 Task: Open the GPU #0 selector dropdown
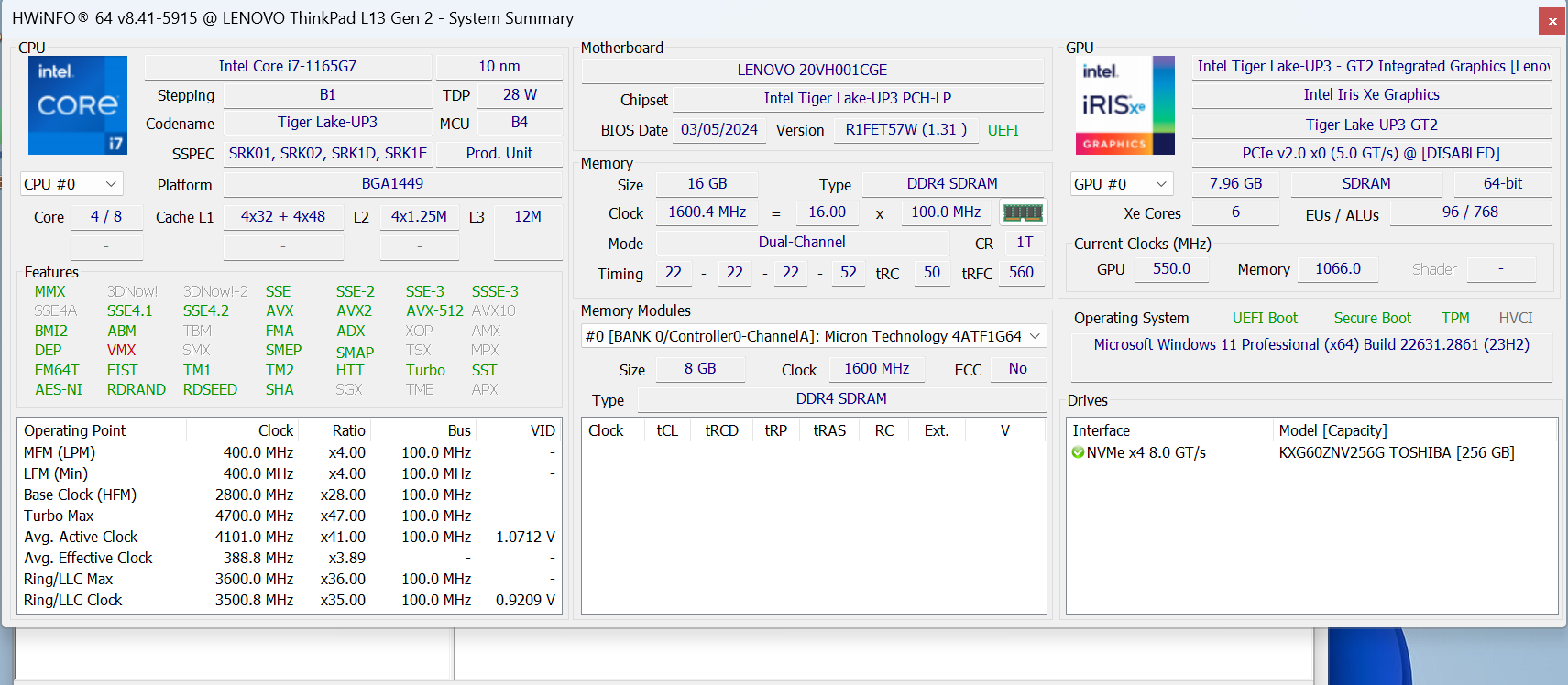(1122, 184)
